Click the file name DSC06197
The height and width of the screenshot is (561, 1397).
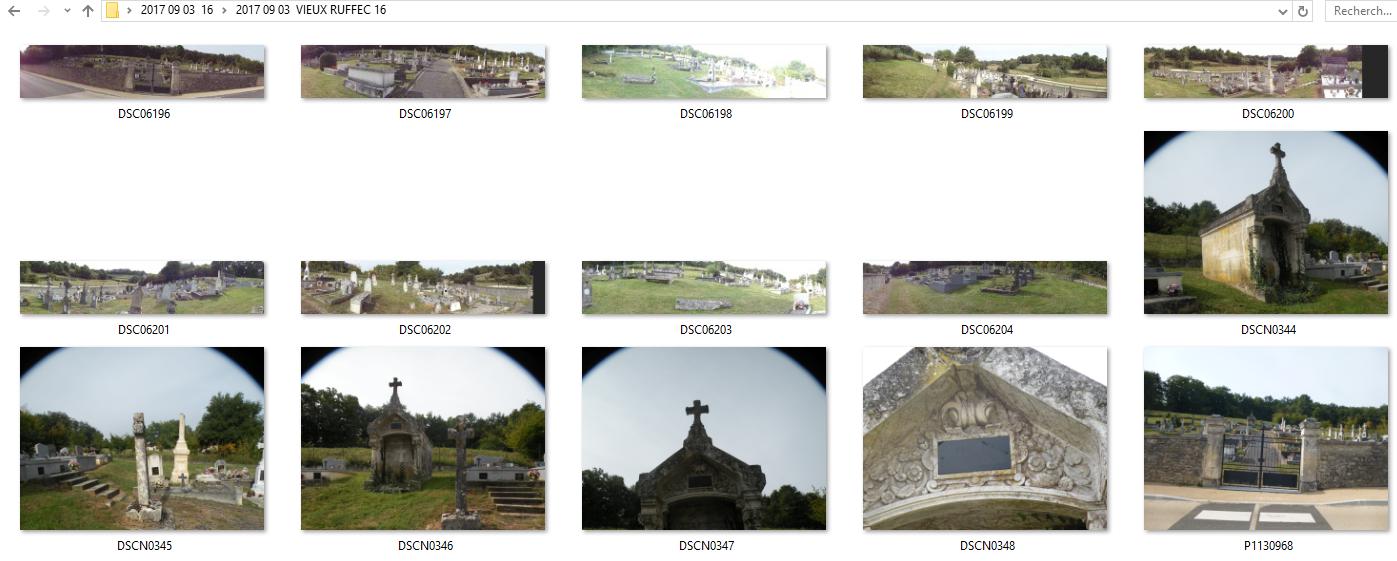tap(425, 114)
